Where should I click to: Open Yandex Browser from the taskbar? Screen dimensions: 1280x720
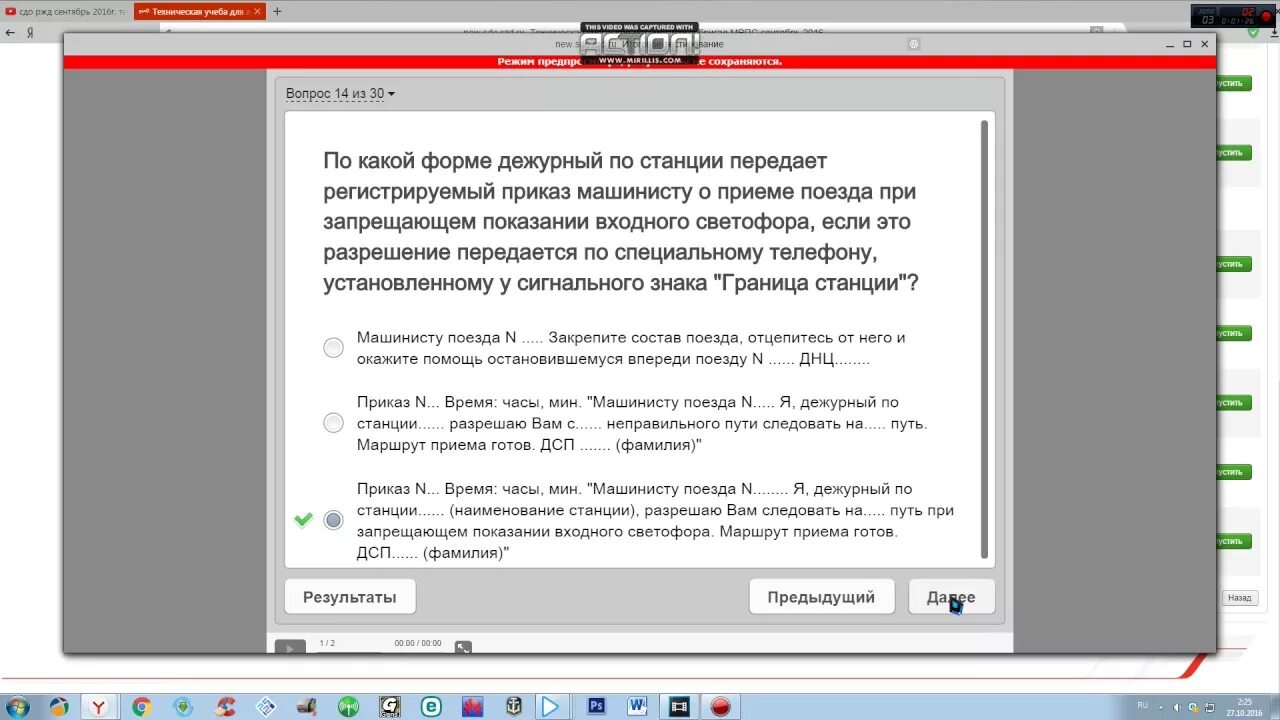click(99, 707)
